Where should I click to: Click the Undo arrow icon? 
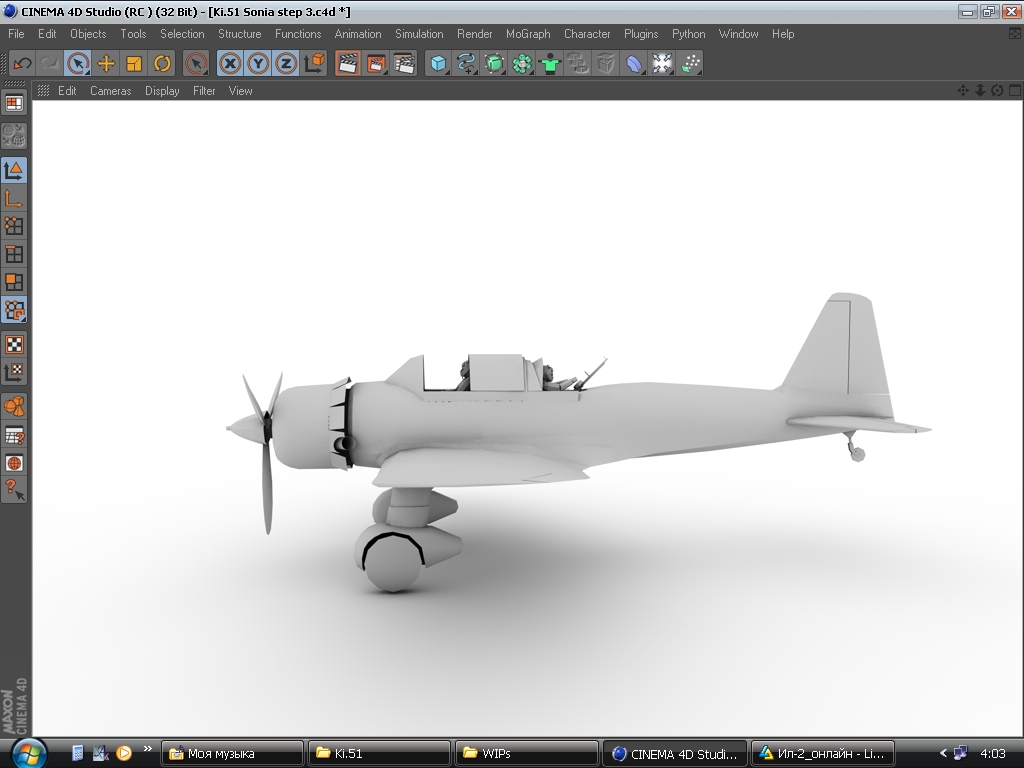[x=22, y=63]
